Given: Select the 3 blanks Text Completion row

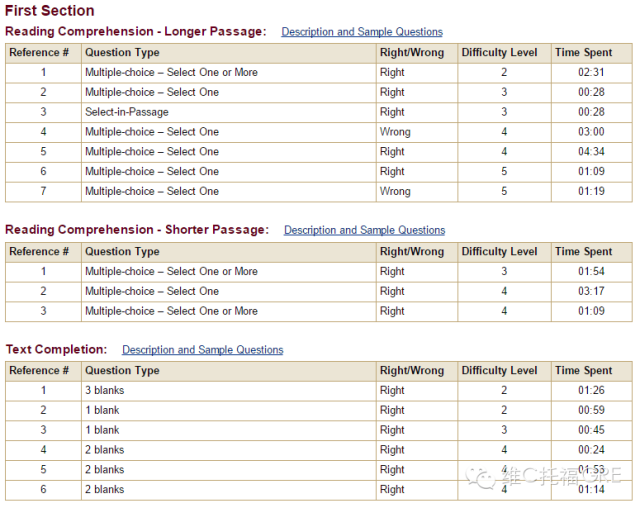Looking at the screenshot, I should click(x=319, y=390).
